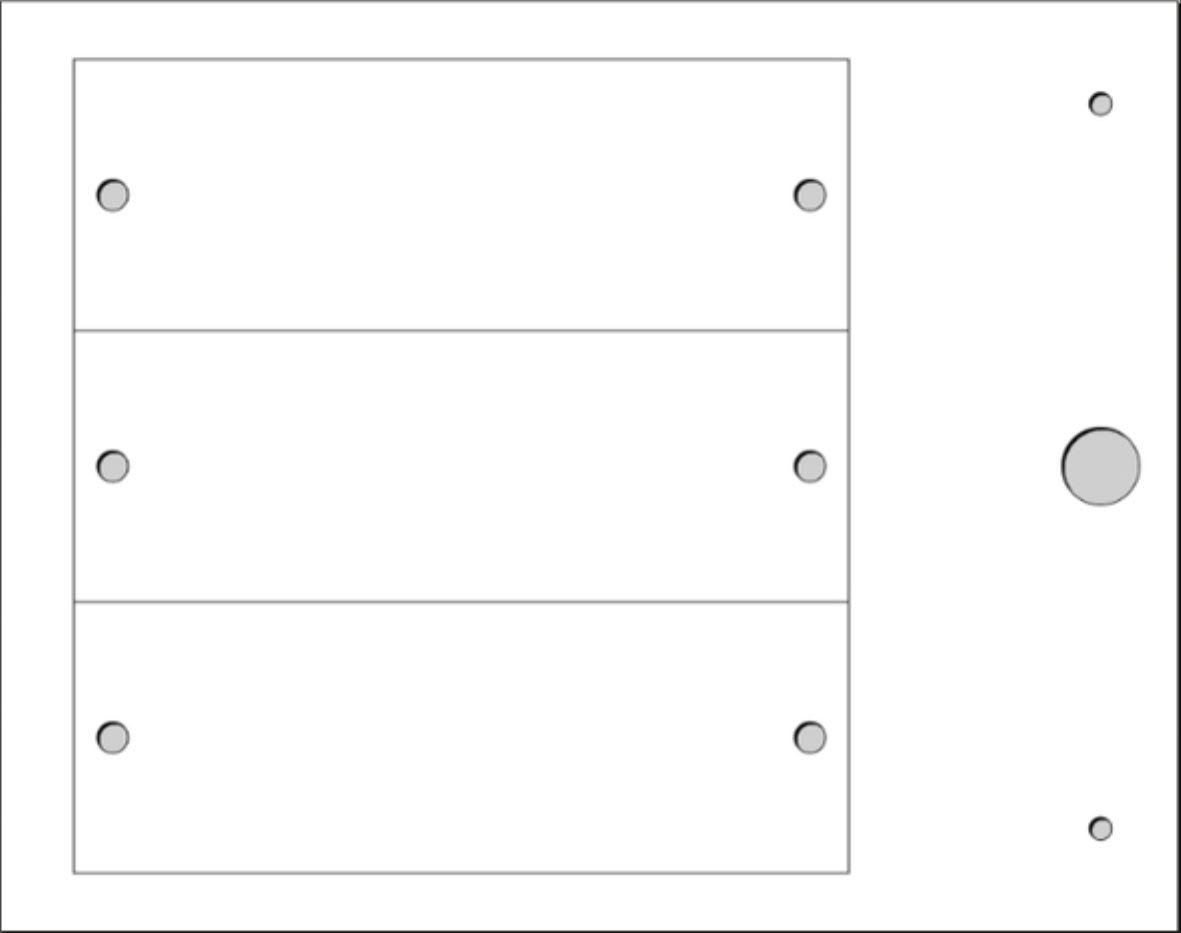Image resolution: width=1181 pixels, height=933 pixels.
Task: Click the center of the middle rectangular panel
Action: pos(461,466)
